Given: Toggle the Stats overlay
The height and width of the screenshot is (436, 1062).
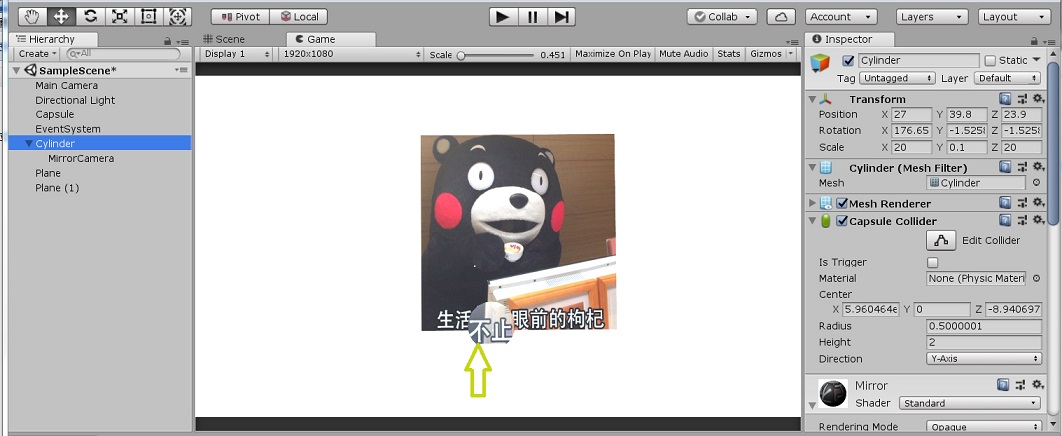Looking at the screenshot, I should point(729,54).
